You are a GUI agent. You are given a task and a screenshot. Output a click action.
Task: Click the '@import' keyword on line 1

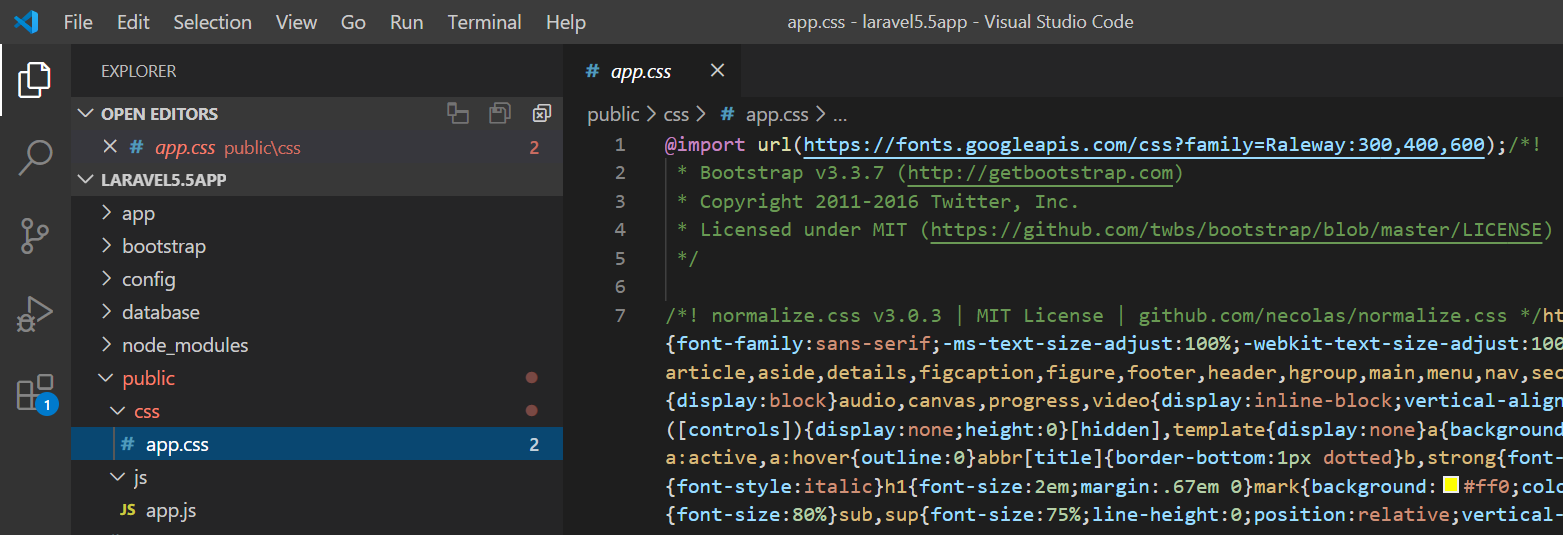pos(705,145)
